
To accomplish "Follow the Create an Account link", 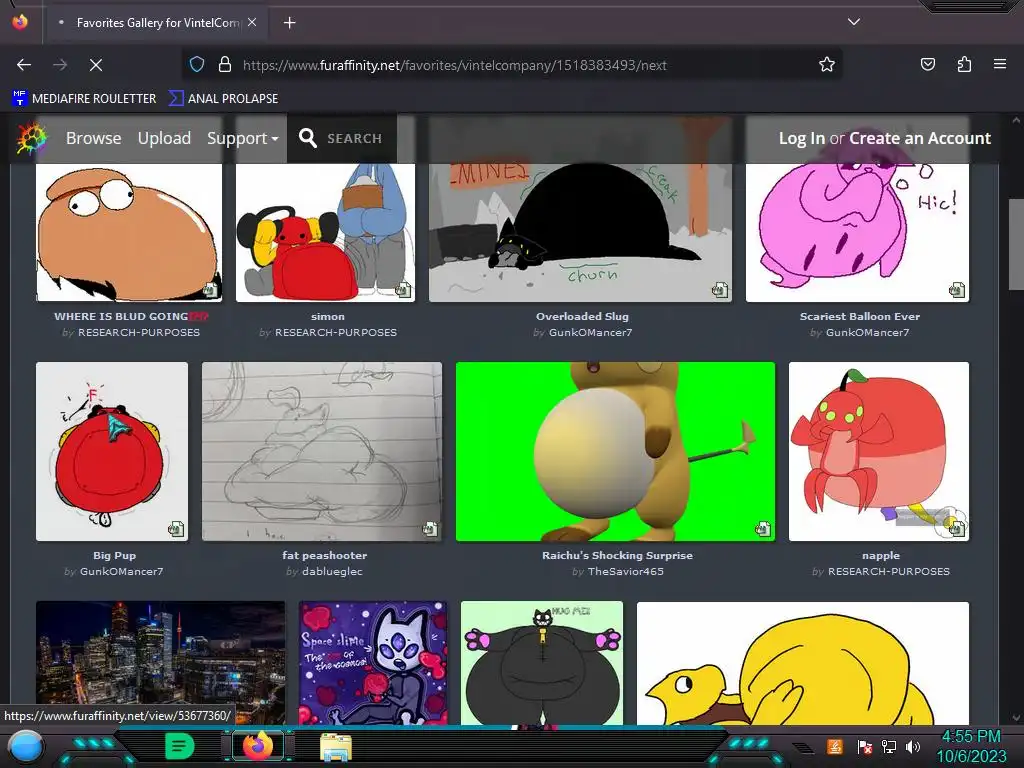I will coord(920,138).
